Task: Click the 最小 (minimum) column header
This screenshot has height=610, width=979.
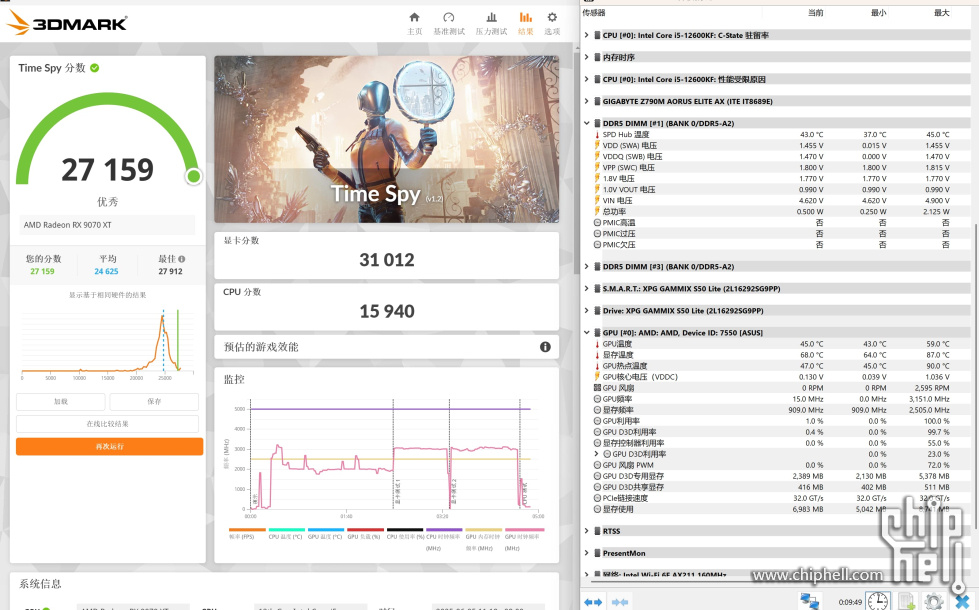Action: tap(878, 12)
